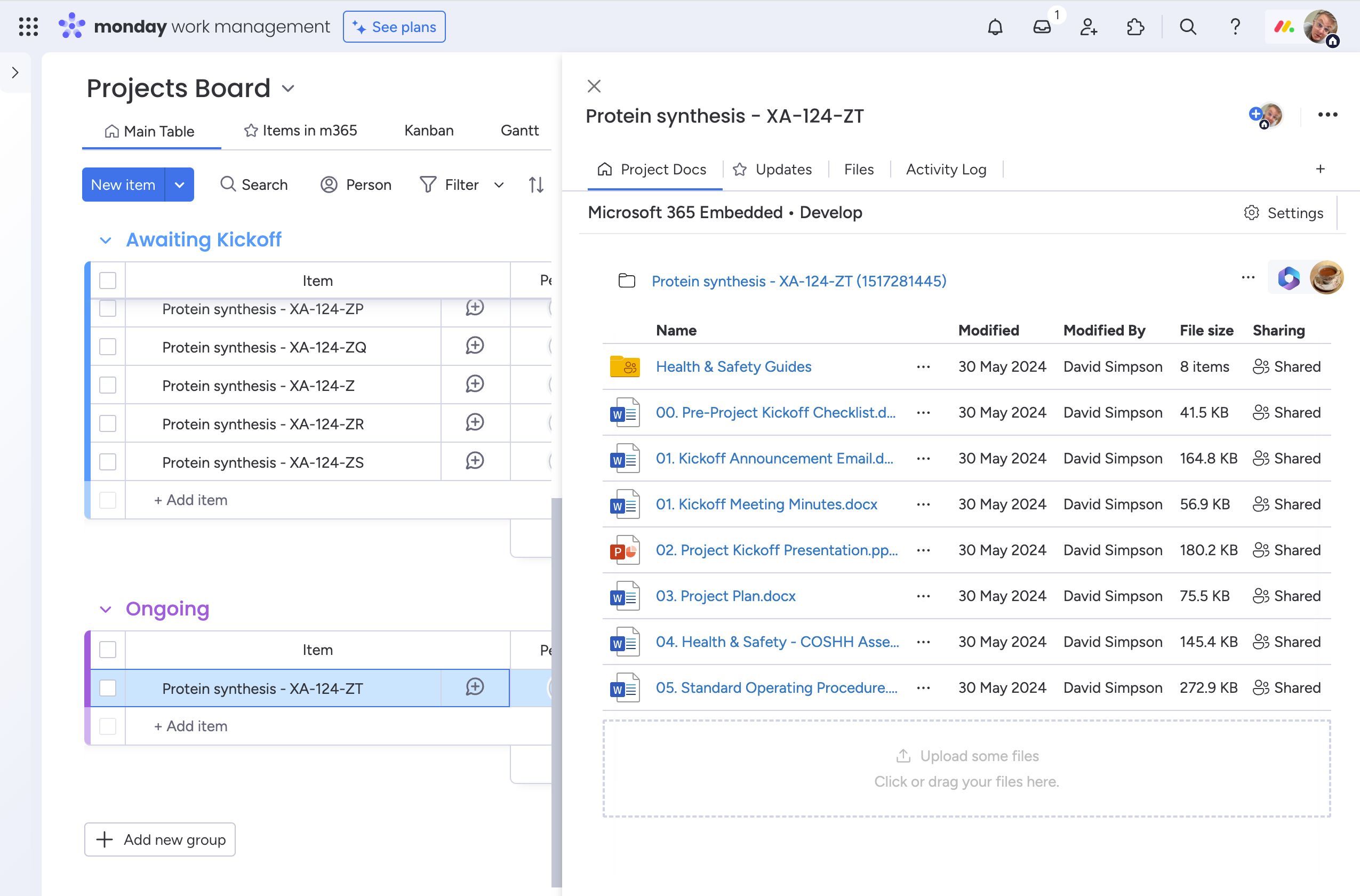Viewport: 1360px width, 896px height.
Task: Start conversation on XA-124-ZT item
Action: [475, 687]
